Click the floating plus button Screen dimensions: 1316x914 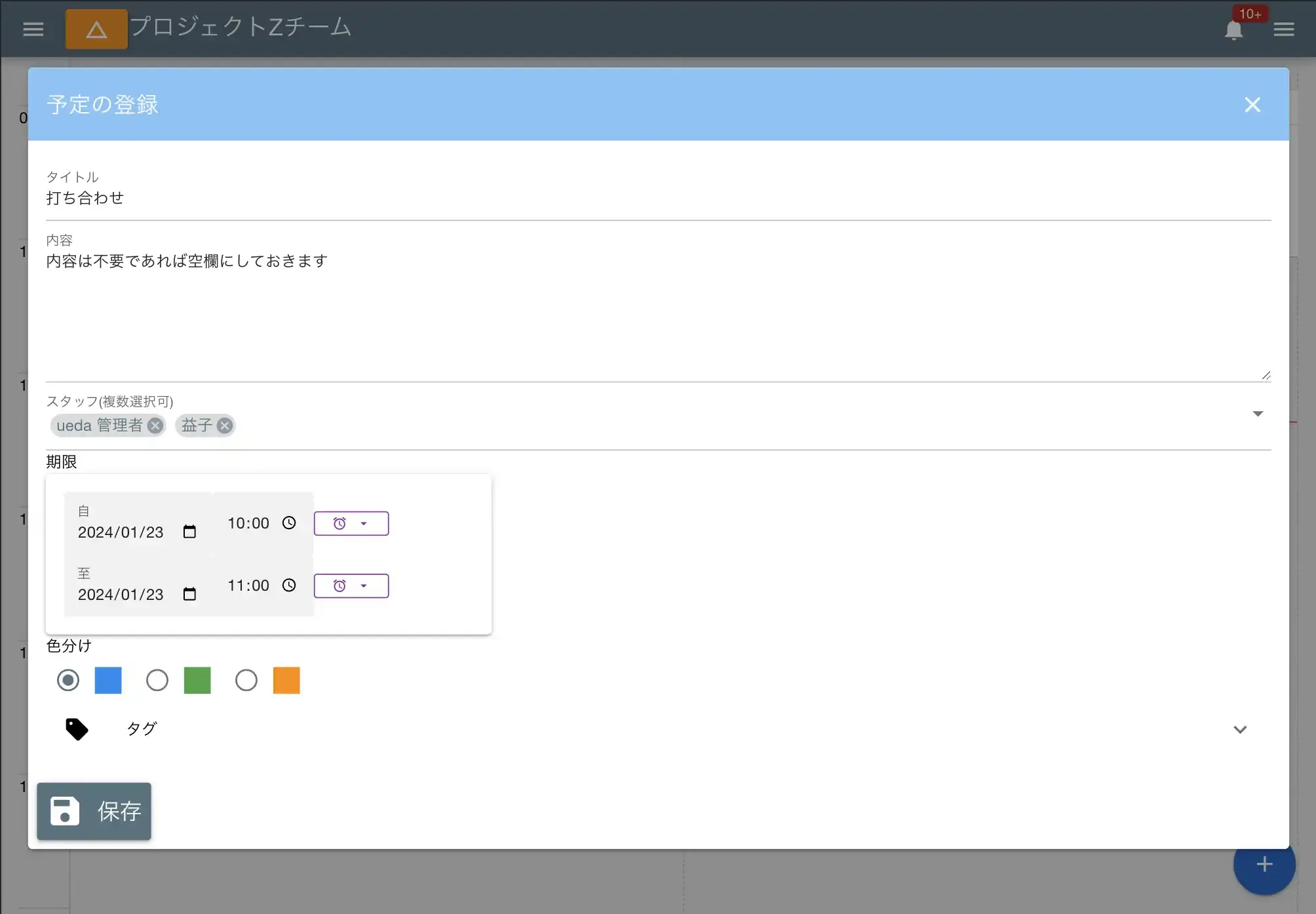(x=1264, y=865)
